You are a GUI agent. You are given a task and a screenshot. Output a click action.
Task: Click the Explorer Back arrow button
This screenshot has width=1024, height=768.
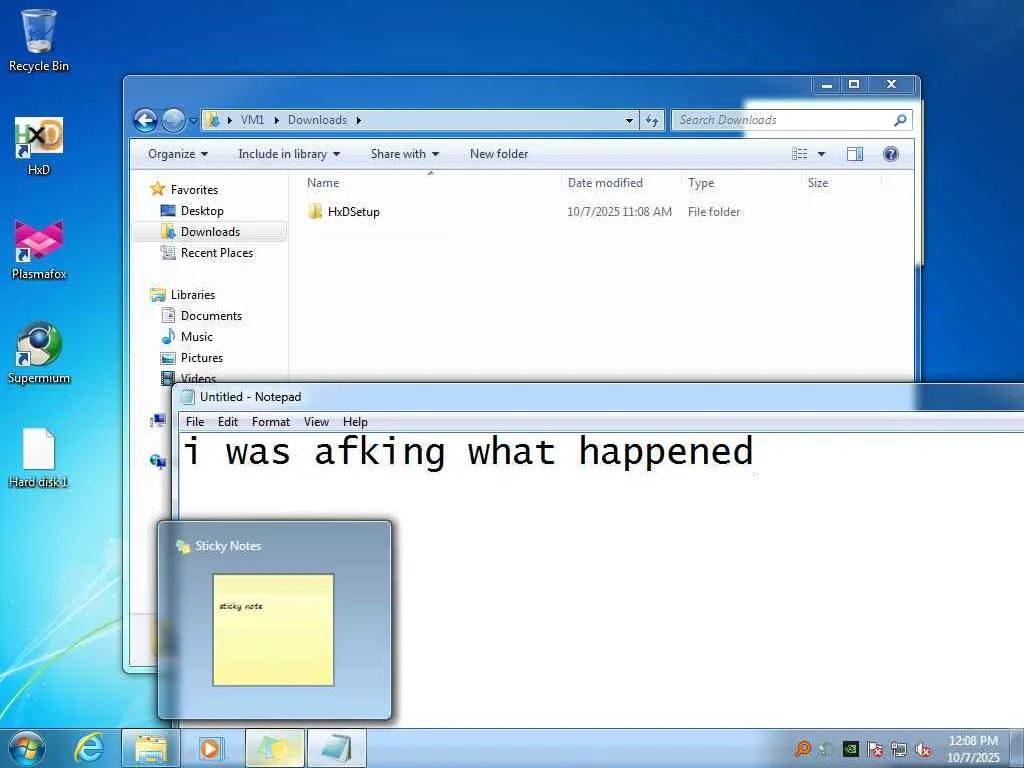tap(145, 120)
